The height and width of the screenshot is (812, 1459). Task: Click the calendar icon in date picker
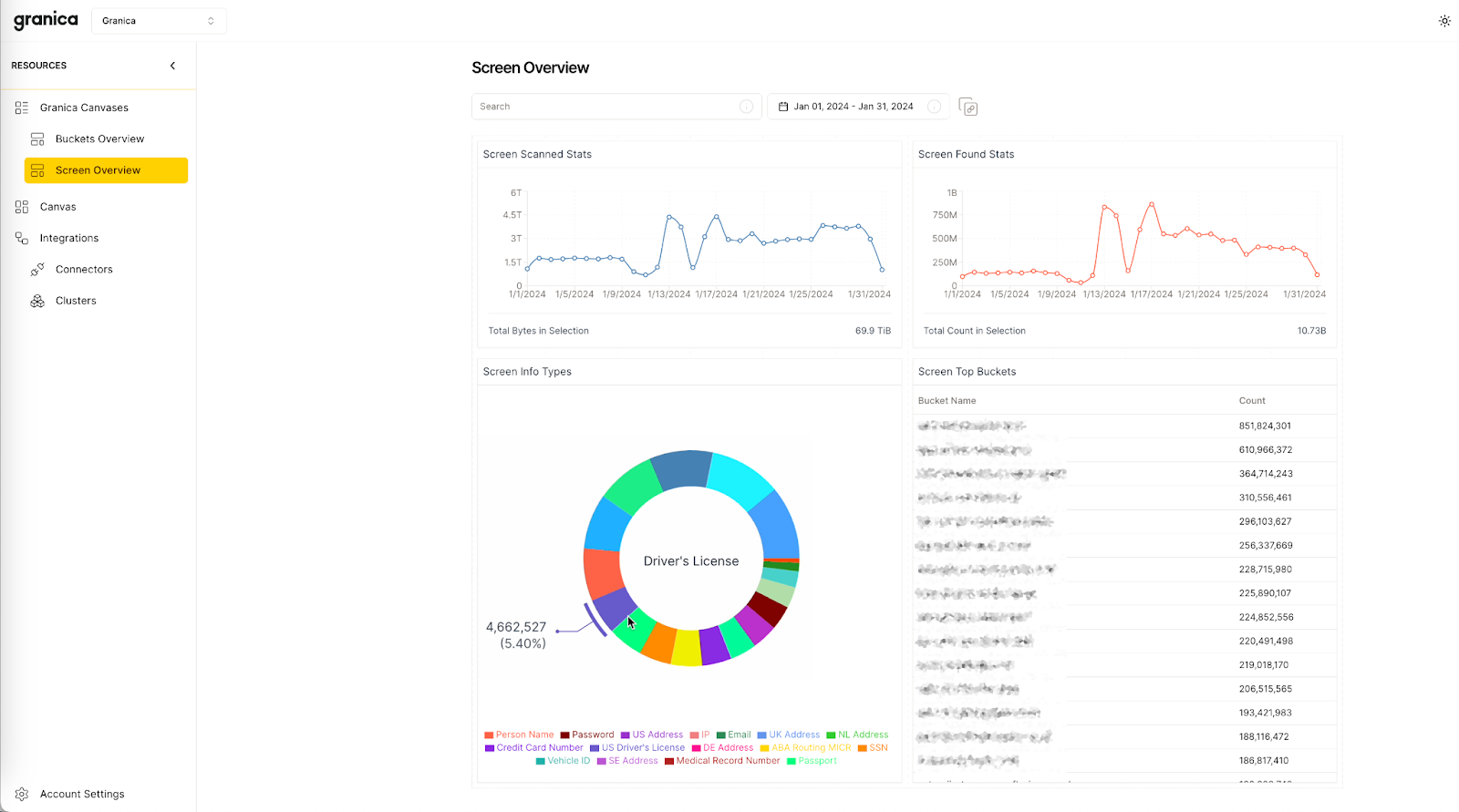(x=783, y=107)
